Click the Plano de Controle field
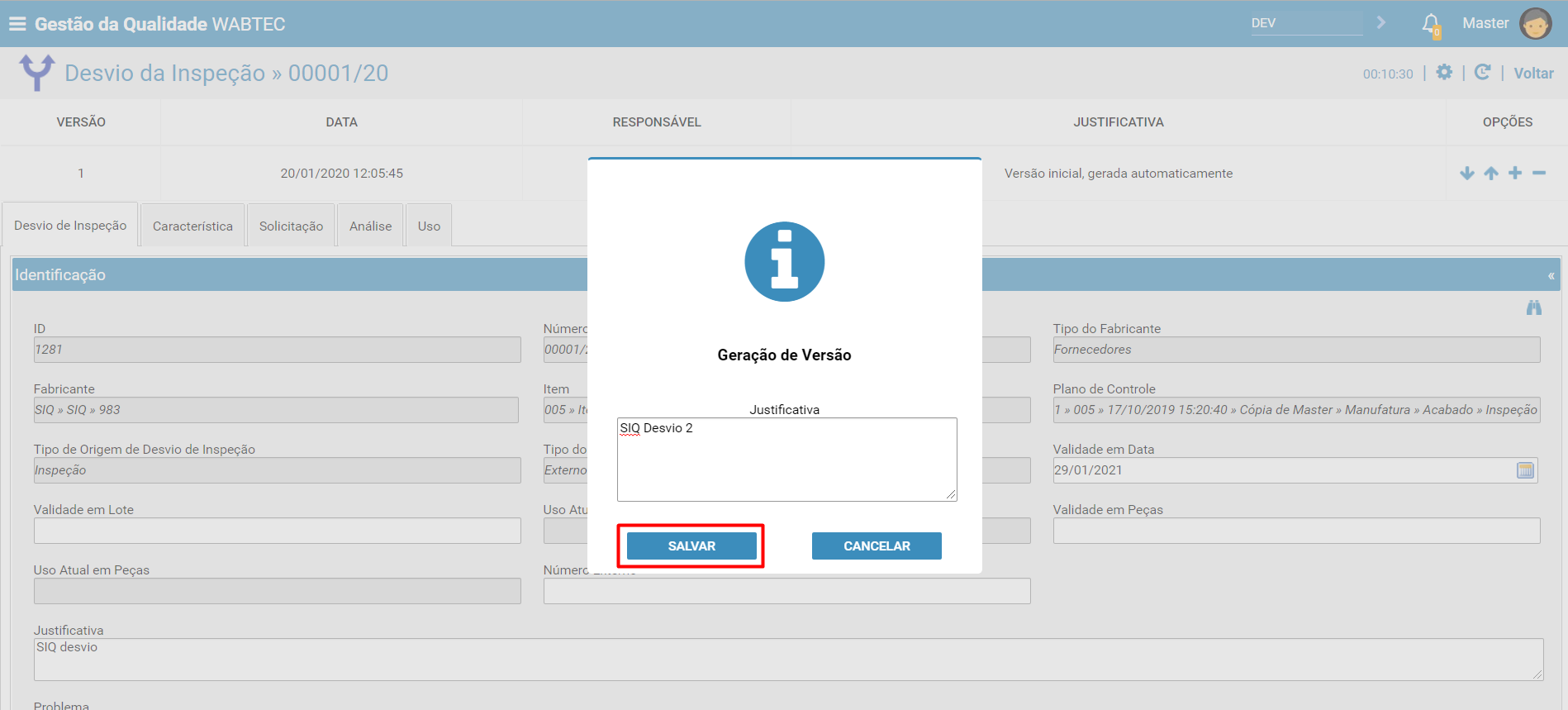The image size is (1568, 710). (x=1296, y=410)
